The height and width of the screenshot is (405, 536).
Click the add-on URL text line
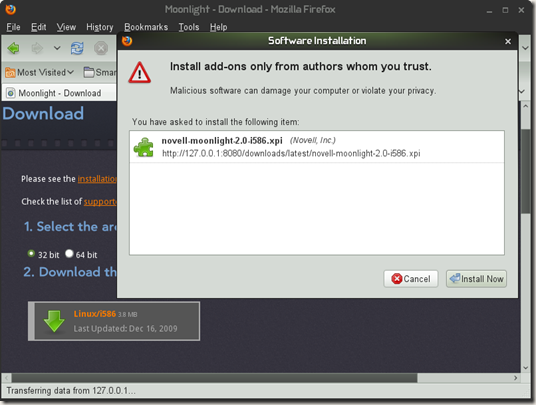click(x=291, y=153)
